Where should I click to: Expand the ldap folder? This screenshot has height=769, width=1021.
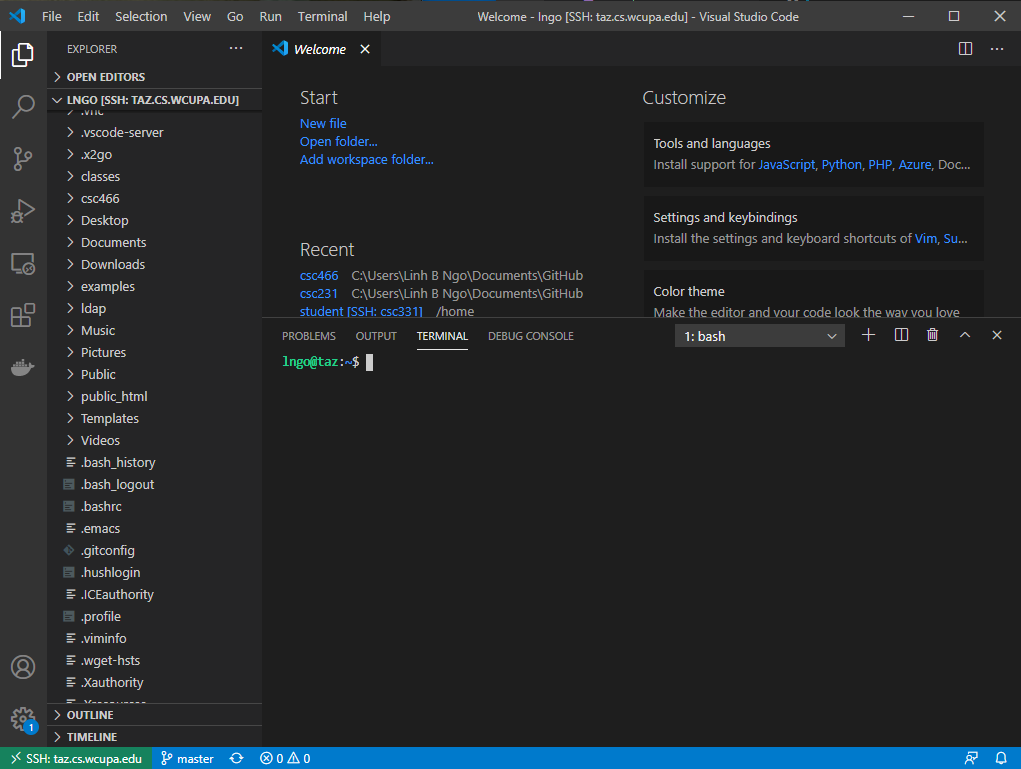tap(155, 309)
